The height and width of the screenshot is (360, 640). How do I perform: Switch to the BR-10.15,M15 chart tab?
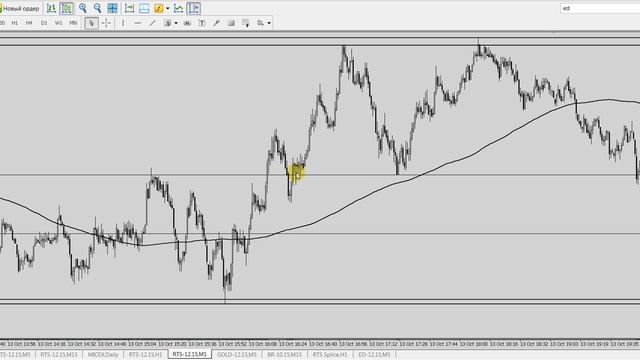[x=284, y=355]
